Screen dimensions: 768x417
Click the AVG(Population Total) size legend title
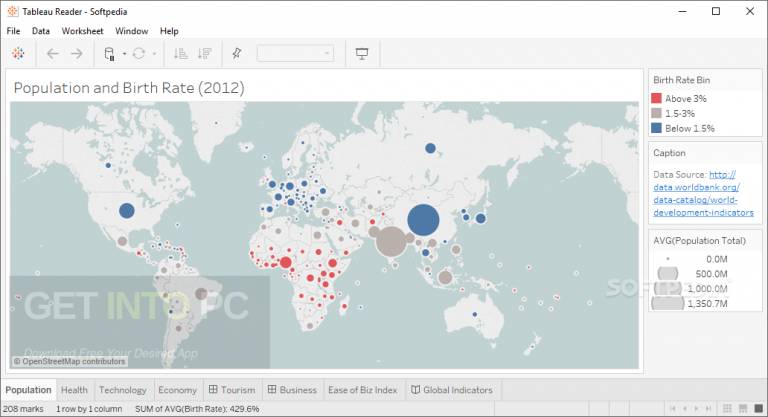click(699, 241)
